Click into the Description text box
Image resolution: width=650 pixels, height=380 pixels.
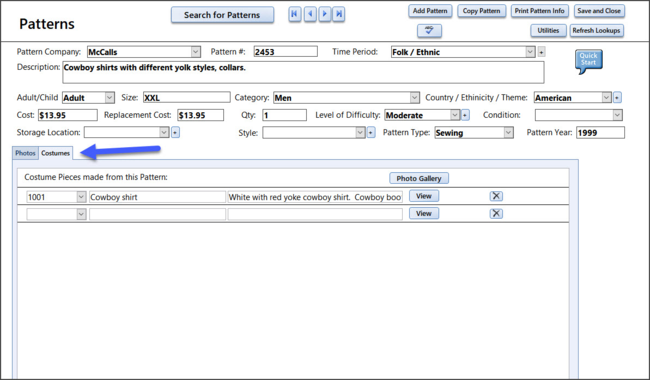point(303,73)
